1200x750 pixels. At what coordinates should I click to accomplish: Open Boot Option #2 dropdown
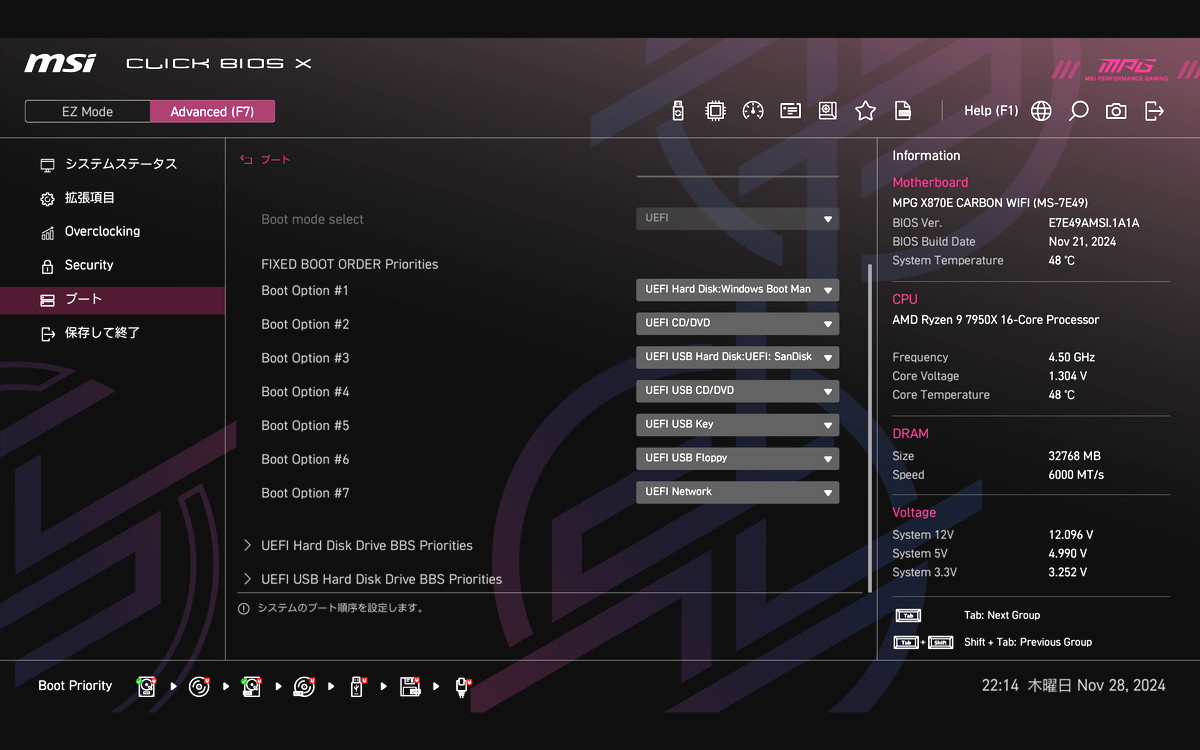click(737, 324)
